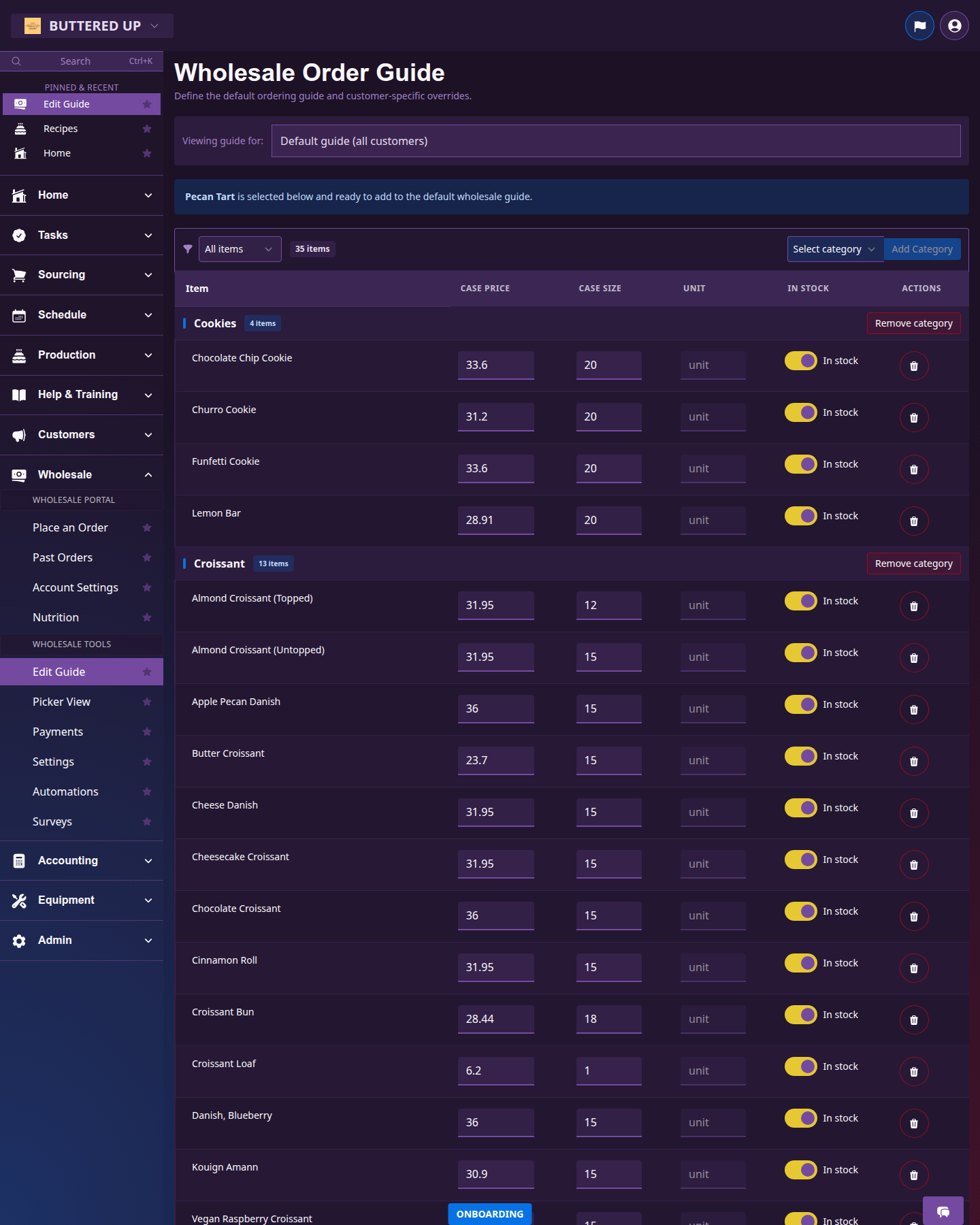The image size is (980, 1225).
Task: Open the flag notifications icon
Action: pos(919,26)
